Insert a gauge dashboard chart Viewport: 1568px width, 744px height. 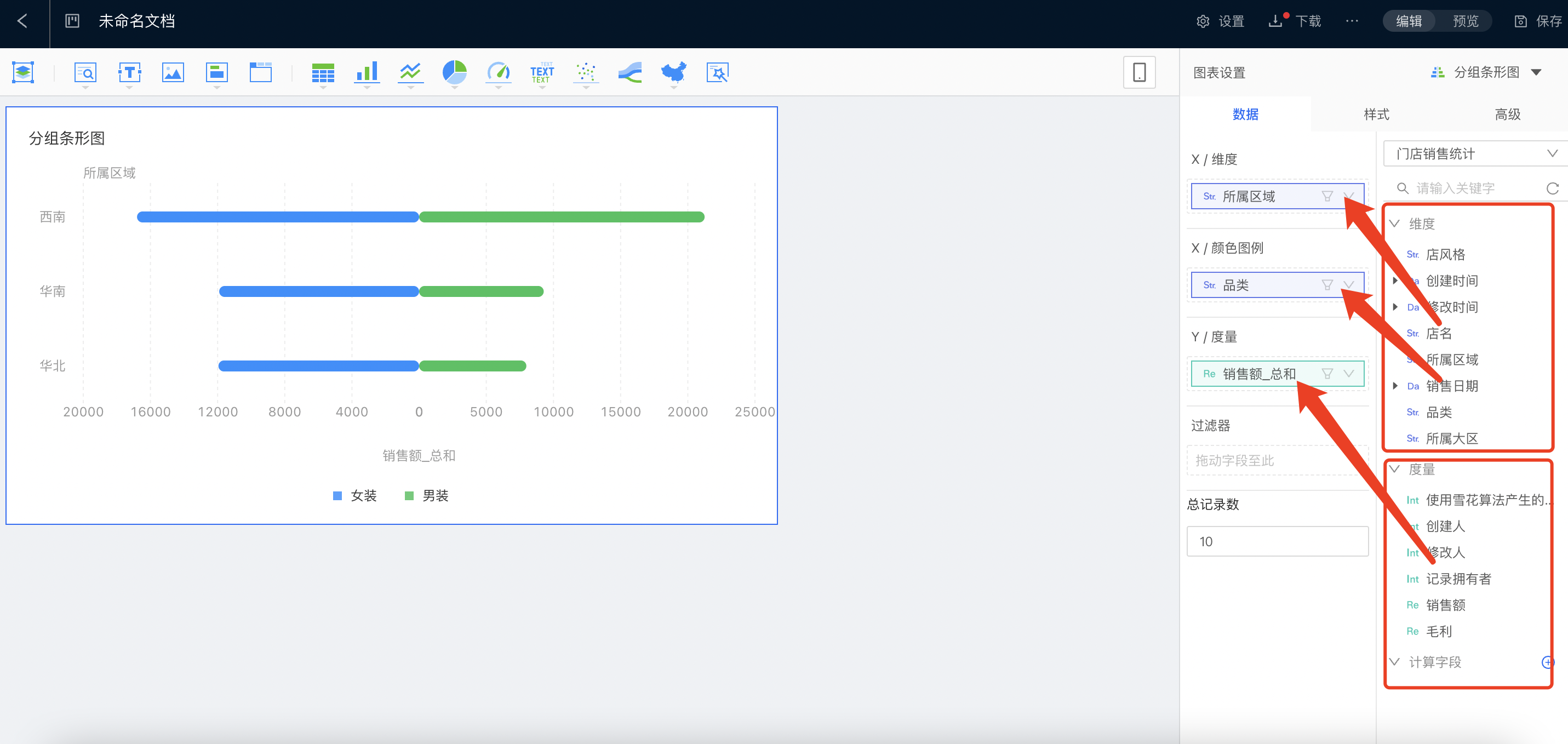pos(498,72)
